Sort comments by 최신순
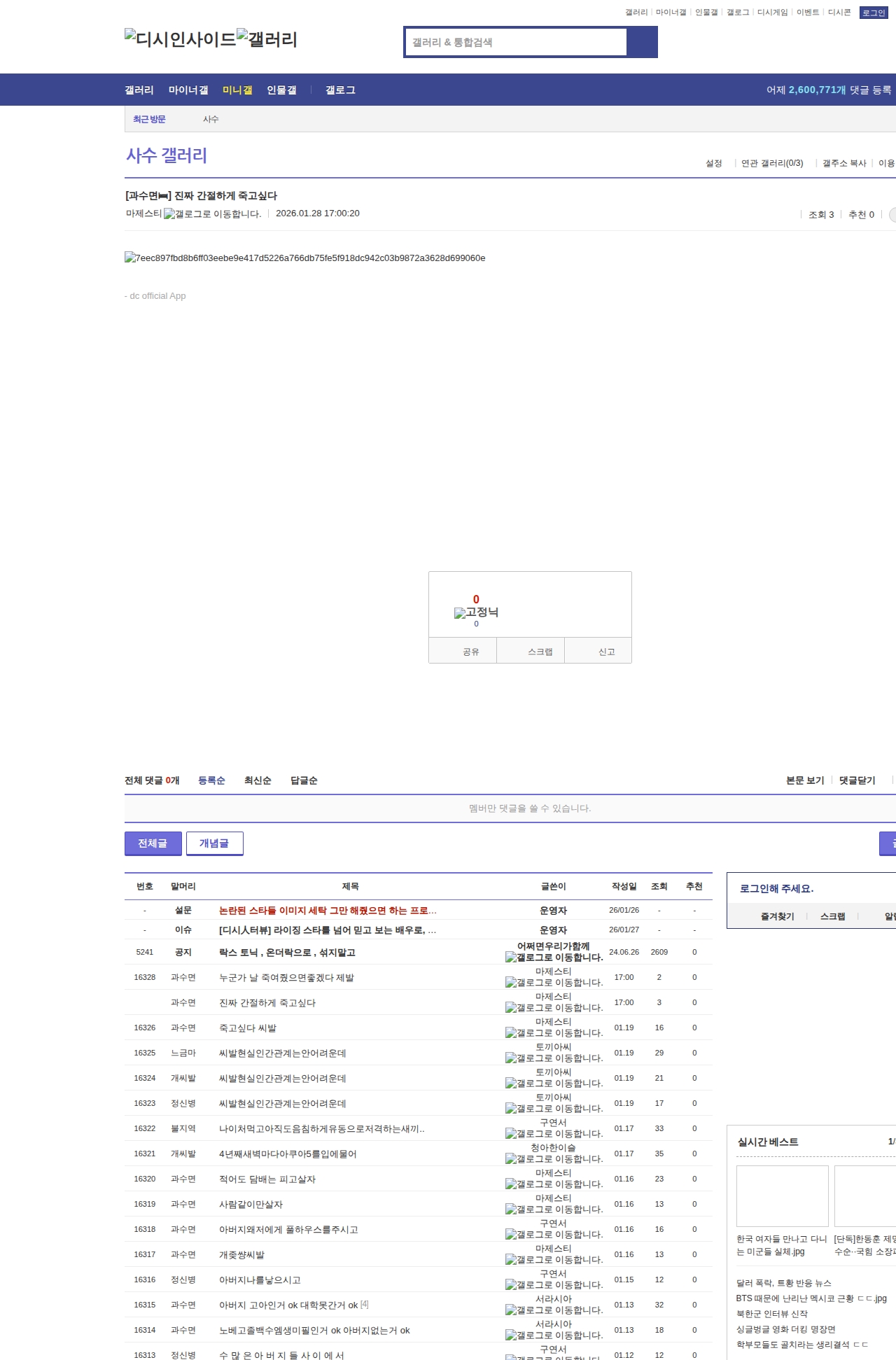Image resolution: width=896 pixels, height=1360 pixels. (x=258, y=780)
